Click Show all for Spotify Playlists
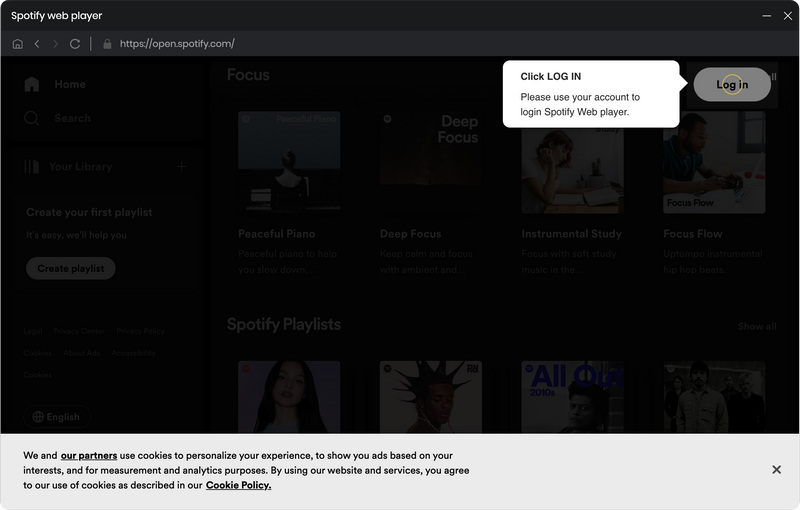The height and width of the screenshot is (510, 800). pos(757,326)
